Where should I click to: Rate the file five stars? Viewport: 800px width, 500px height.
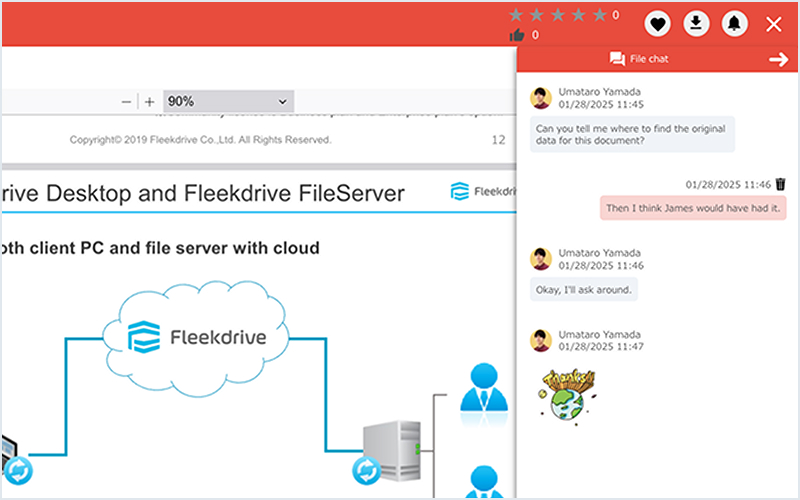599,15
